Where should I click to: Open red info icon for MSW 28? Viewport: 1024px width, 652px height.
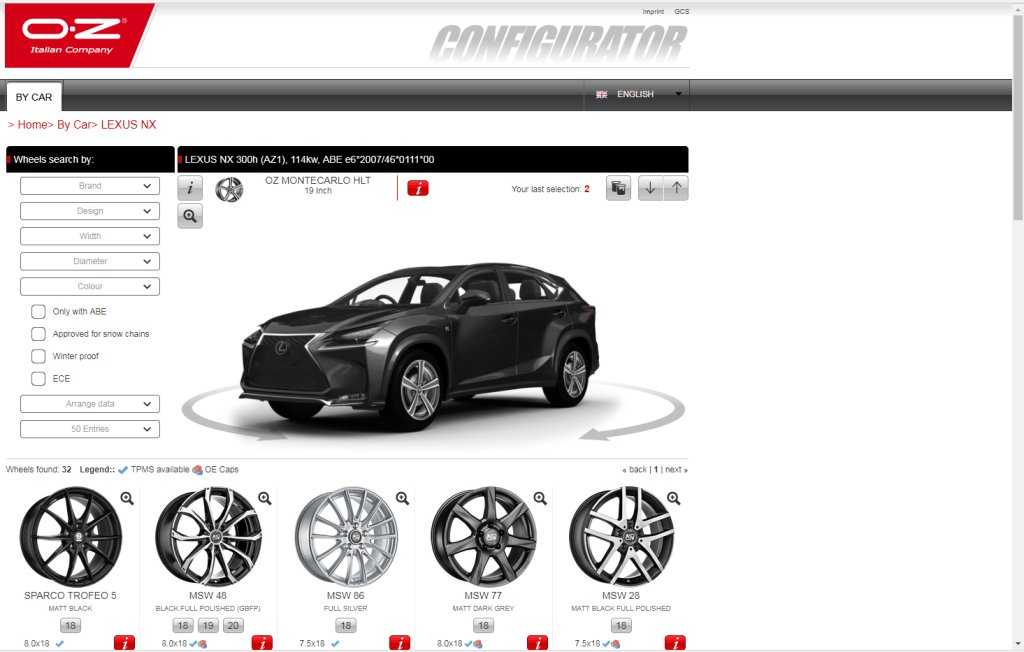675,643
